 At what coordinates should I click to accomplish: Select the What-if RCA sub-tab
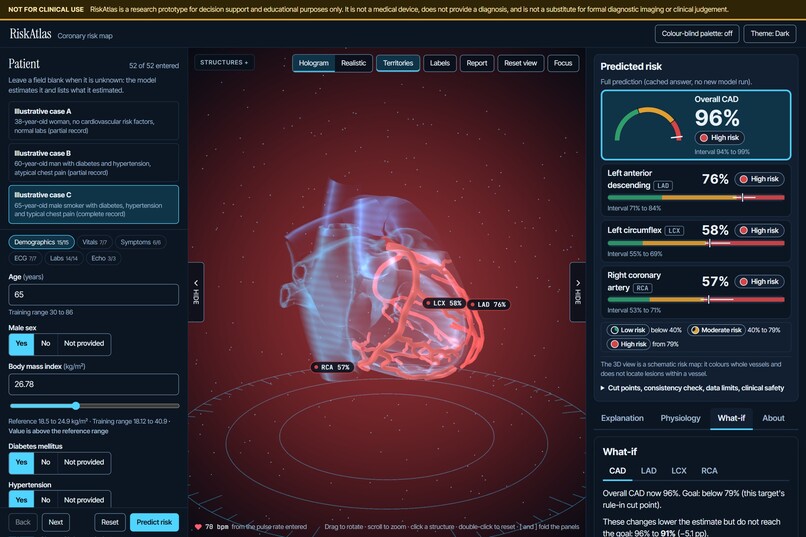(709, 471)
